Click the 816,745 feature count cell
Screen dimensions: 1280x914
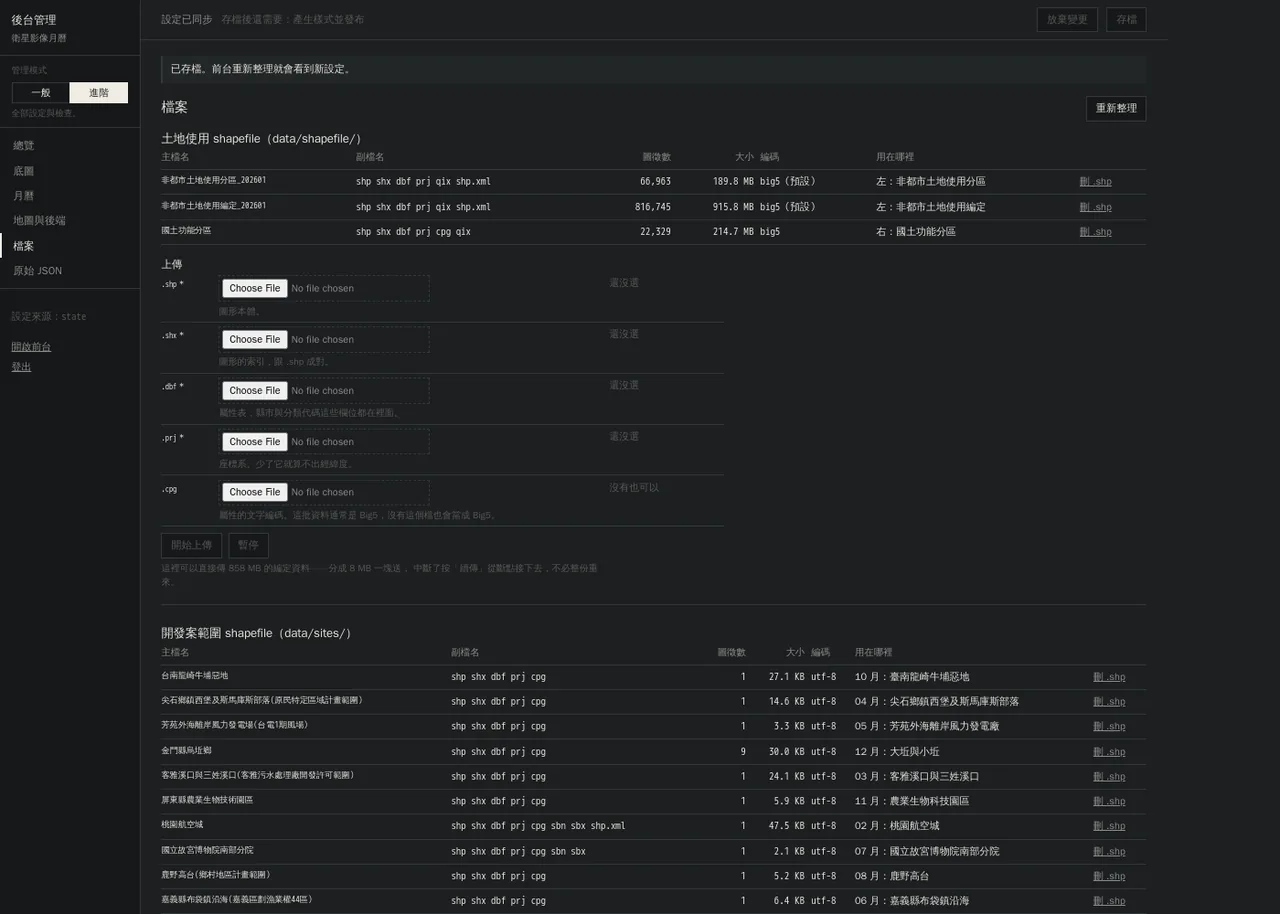[653, 207]
